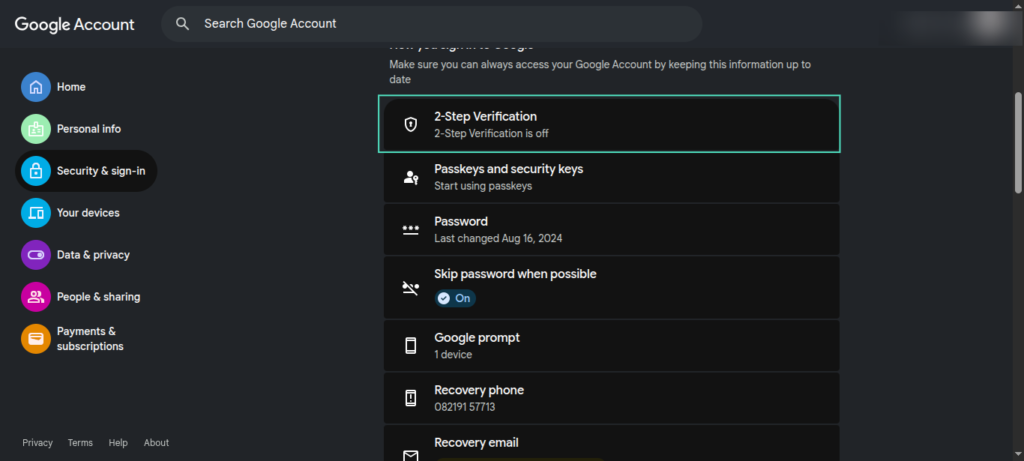Open the Recovery phone setting
Image resolution: width=1024 pixels, height=461 pixels.
(x=610, y=398)
